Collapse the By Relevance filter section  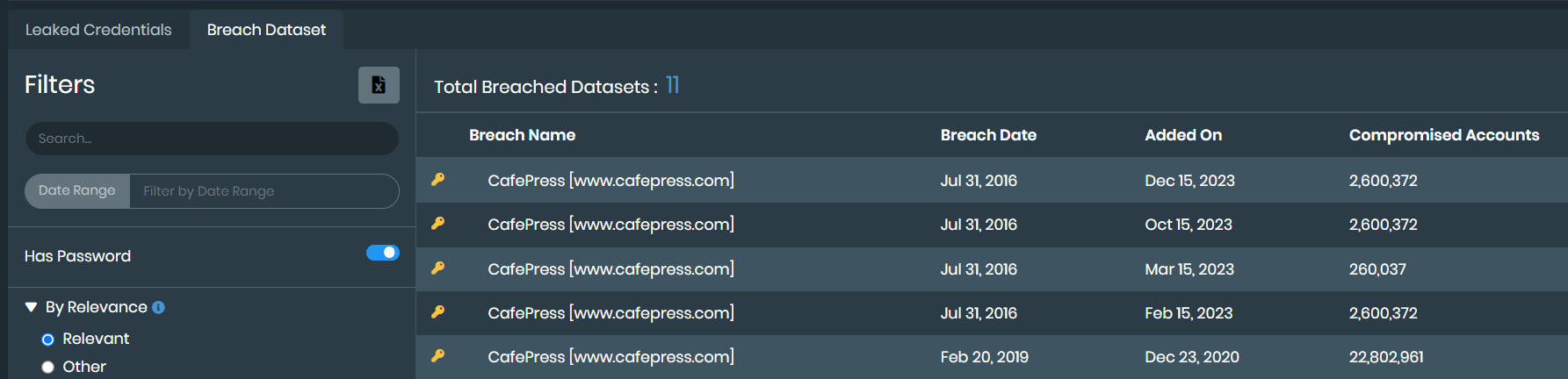pos(32,307)
